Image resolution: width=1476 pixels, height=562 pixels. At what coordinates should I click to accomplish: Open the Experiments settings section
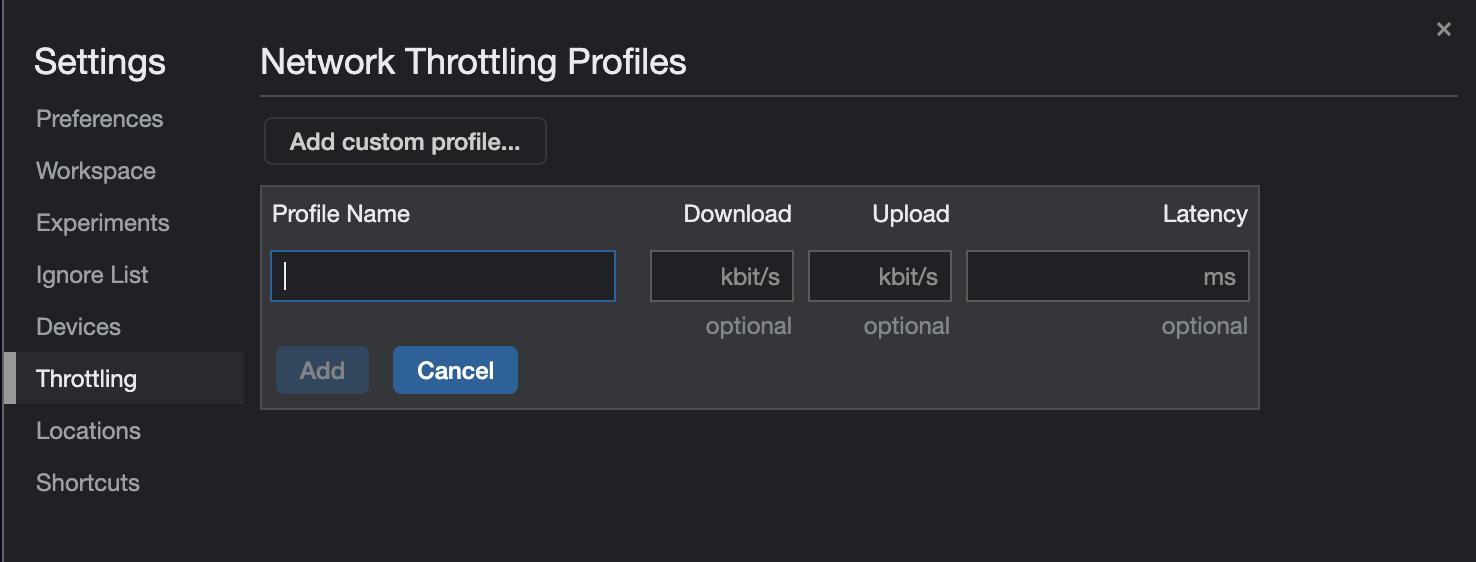[103, 223]
